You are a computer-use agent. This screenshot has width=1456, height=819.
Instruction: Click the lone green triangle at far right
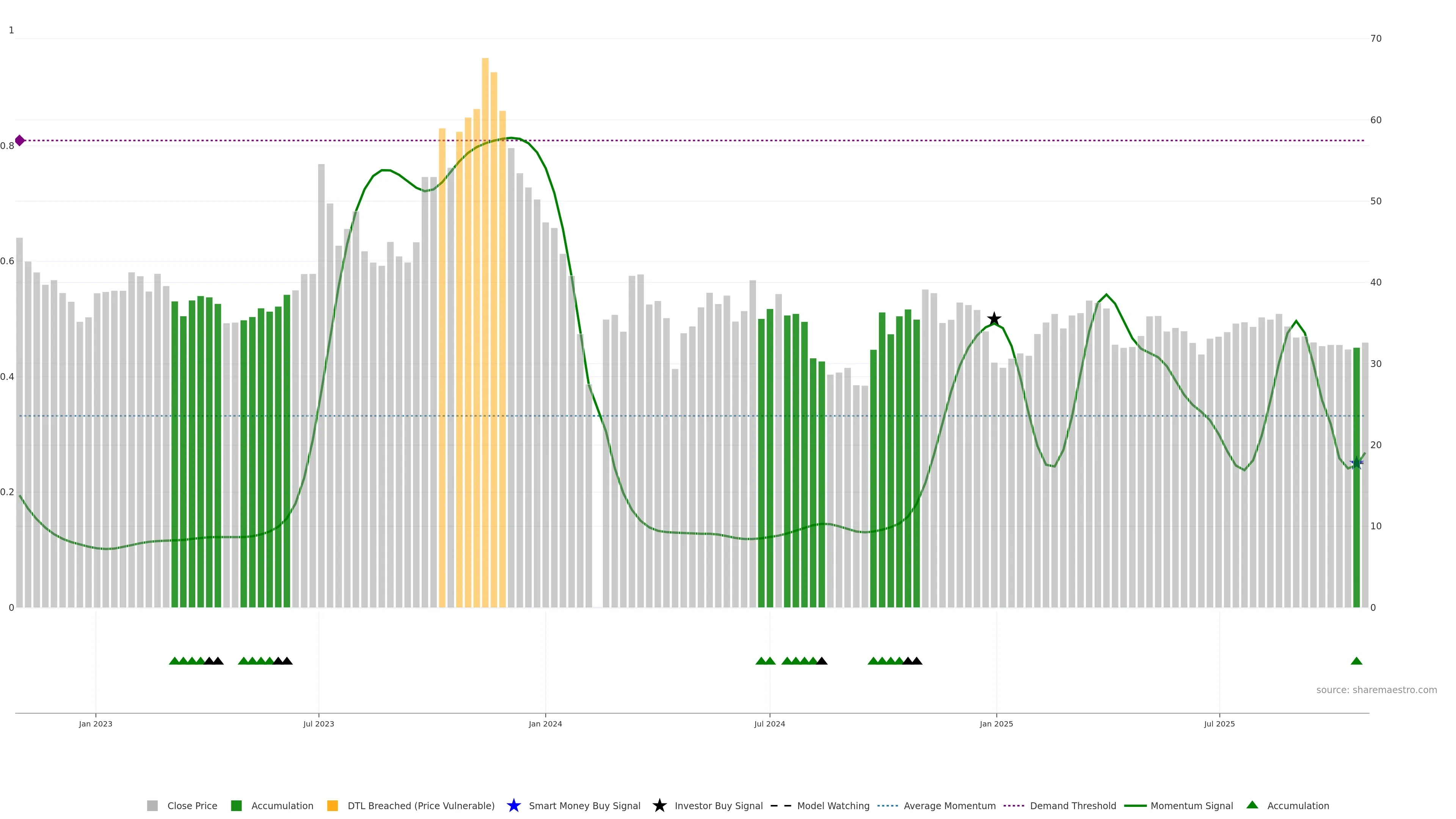1356,661
